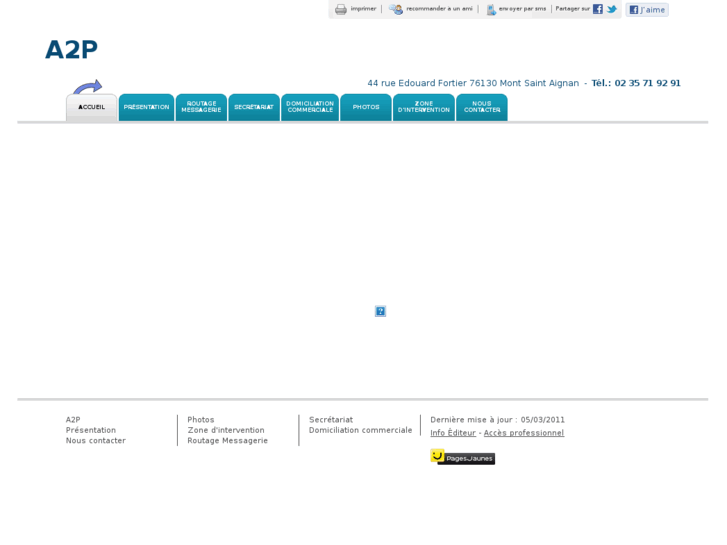Open the Secrétariat tab
This screenshot has width=727, height=545.
click(254, 108)
